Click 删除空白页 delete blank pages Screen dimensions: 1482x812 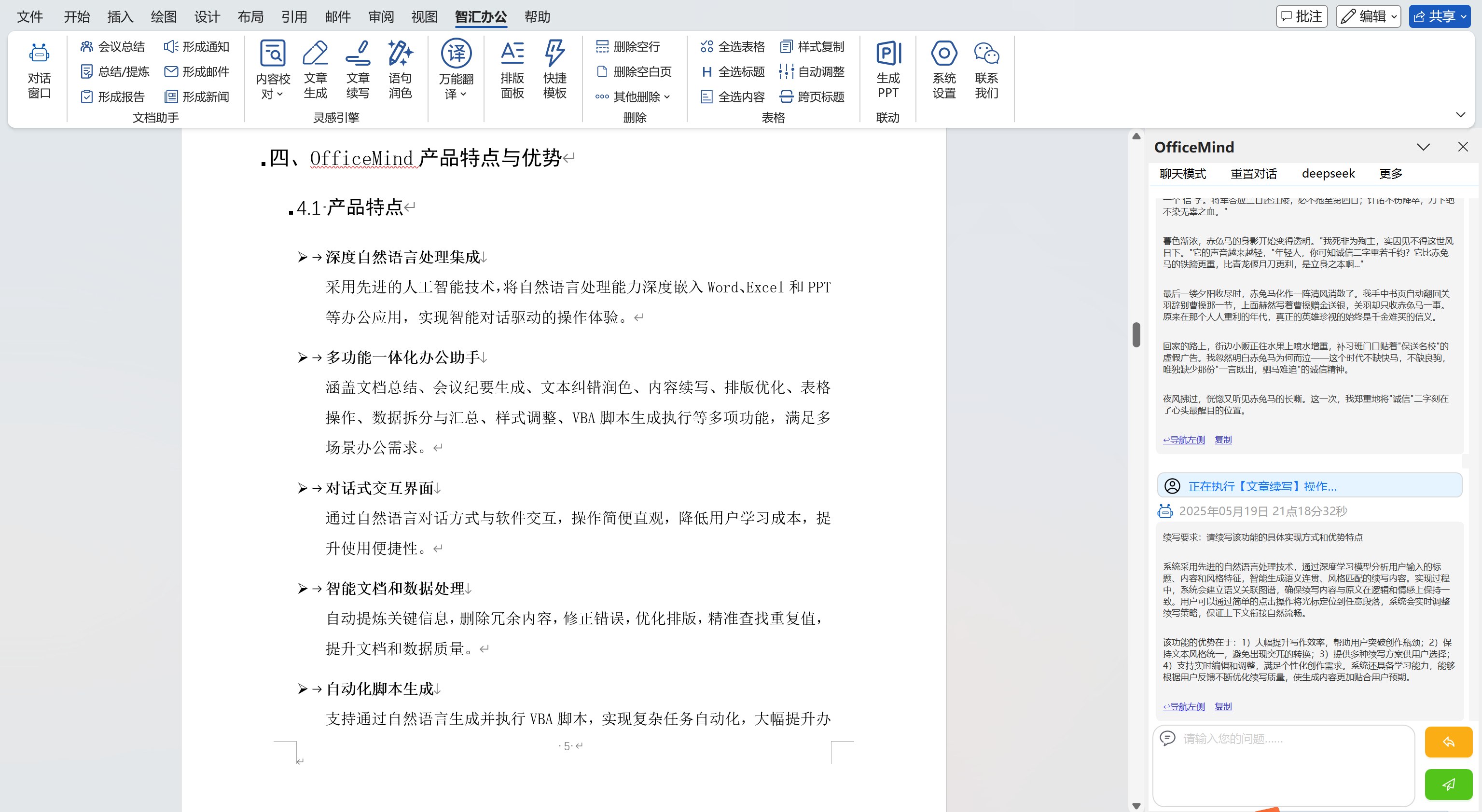(x=634, y=72)
